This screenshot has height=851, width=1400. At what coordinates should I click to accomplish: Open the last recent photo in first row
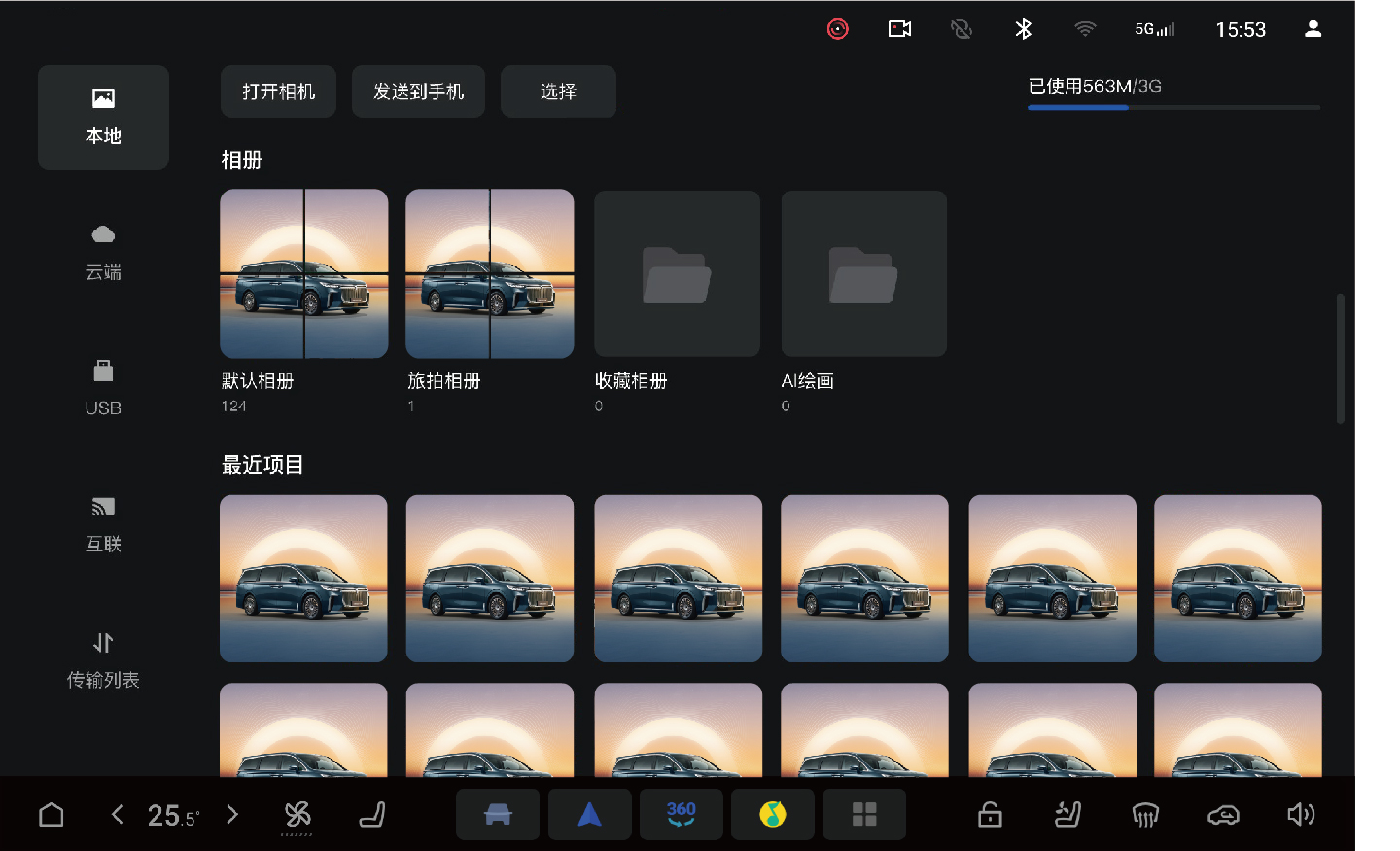1238,579
